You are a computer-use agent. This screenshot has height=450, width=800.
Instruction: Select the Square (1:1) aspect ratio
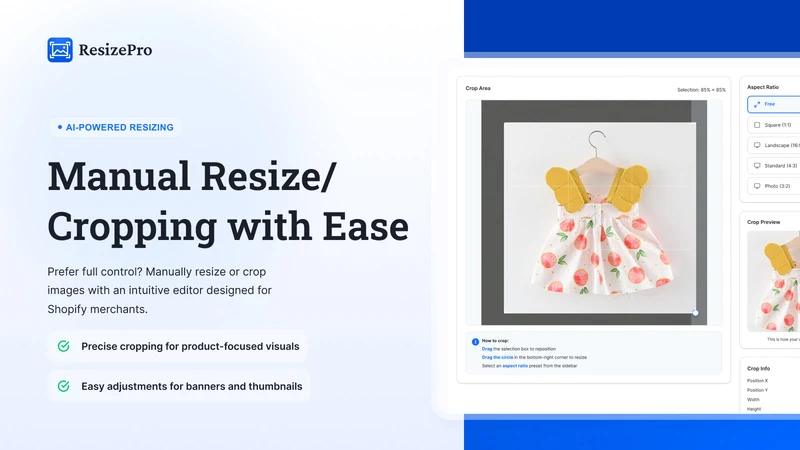pyautogui.click(x=773, y=125)
